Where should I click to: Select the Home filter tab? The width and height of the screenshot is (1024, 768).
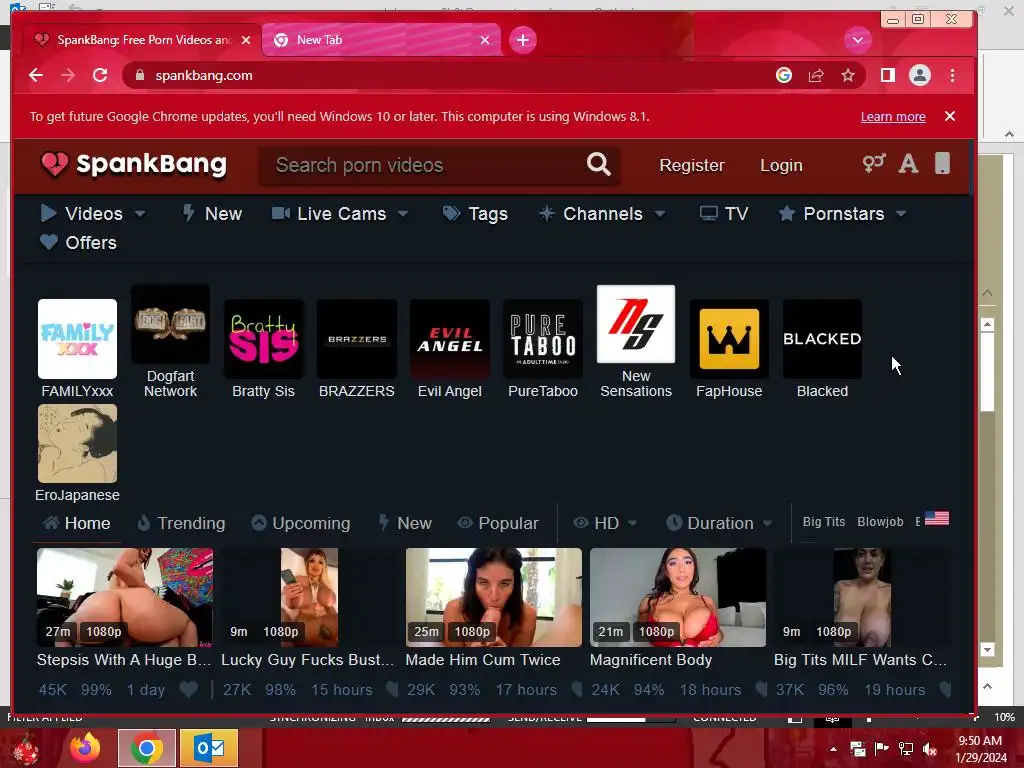76,523
